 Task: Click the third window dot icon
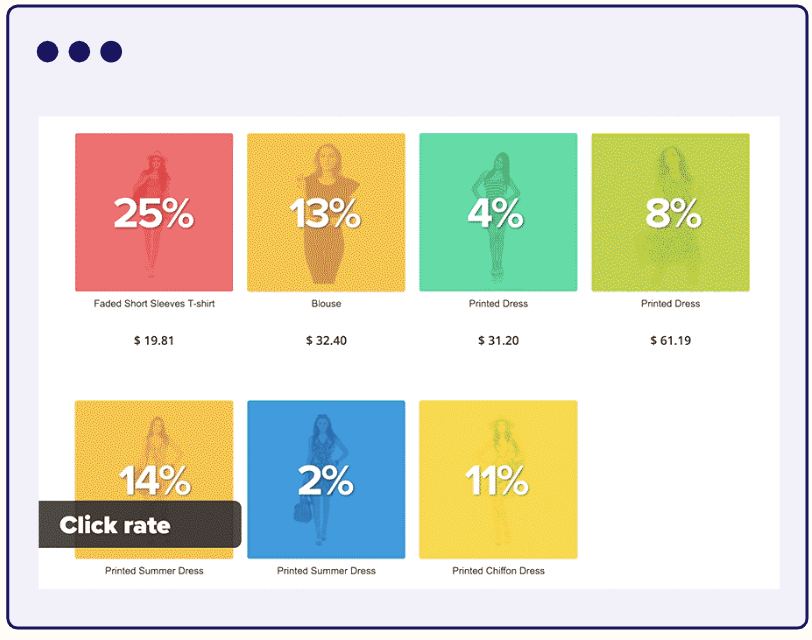[111, 51]
